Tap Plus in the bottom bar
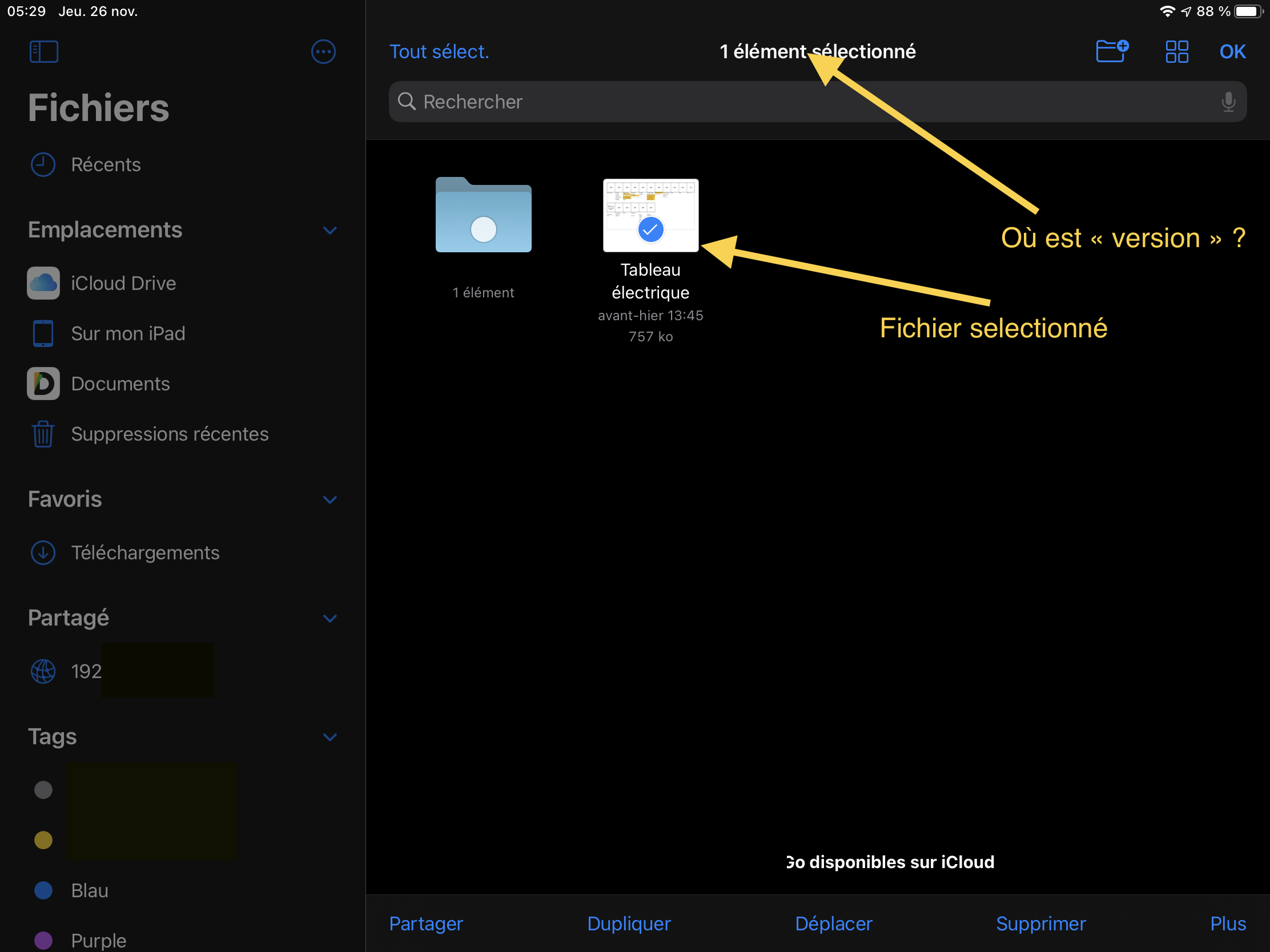 (1228, 923)
